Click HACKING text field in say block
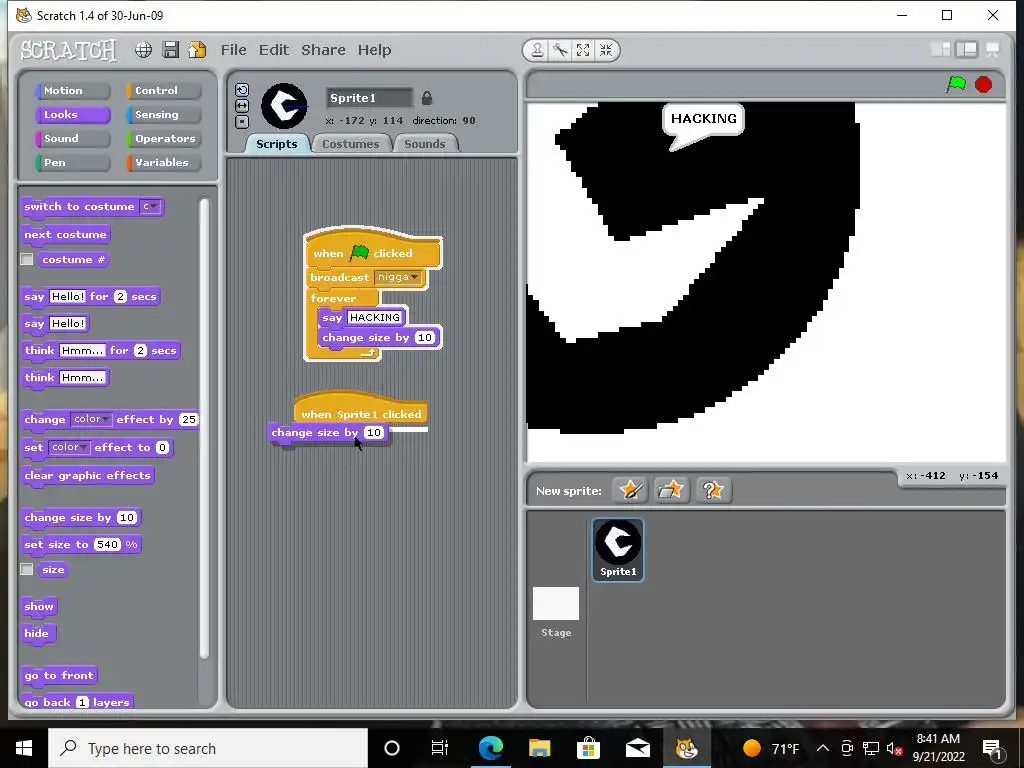Image resolution: width=1024 pixels, height=768 pixels. tap(375, 317)
